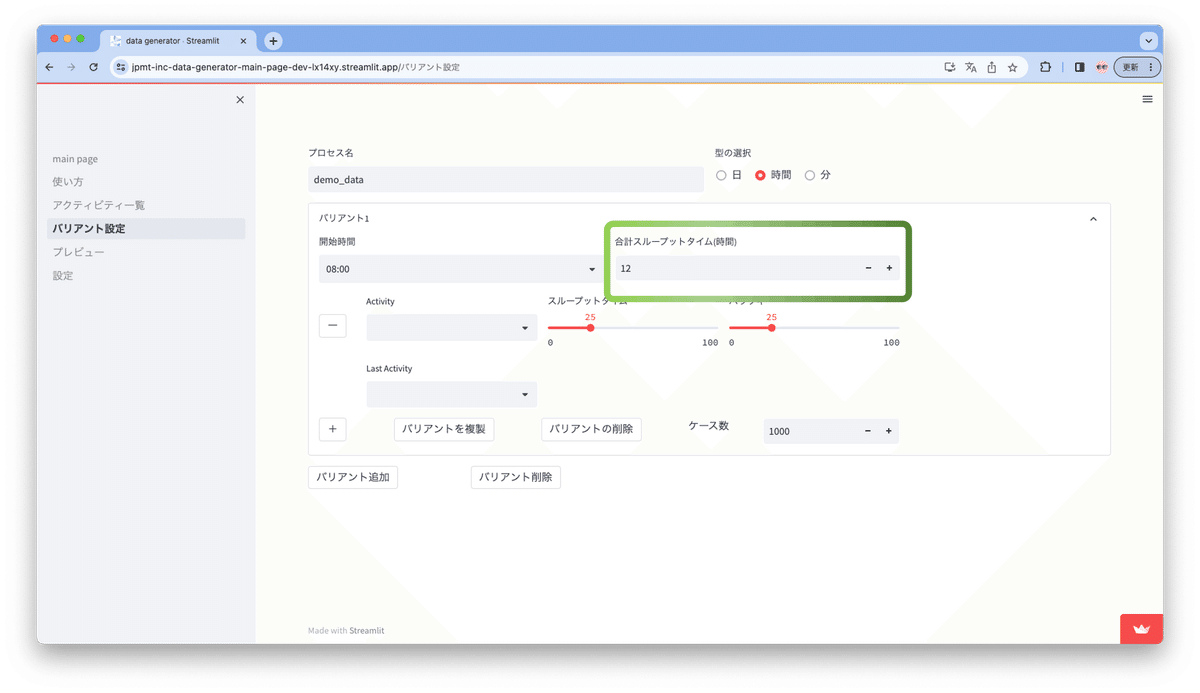Open a new browser tab
The width and height of the screenshot is (1200, 693).
273,41
